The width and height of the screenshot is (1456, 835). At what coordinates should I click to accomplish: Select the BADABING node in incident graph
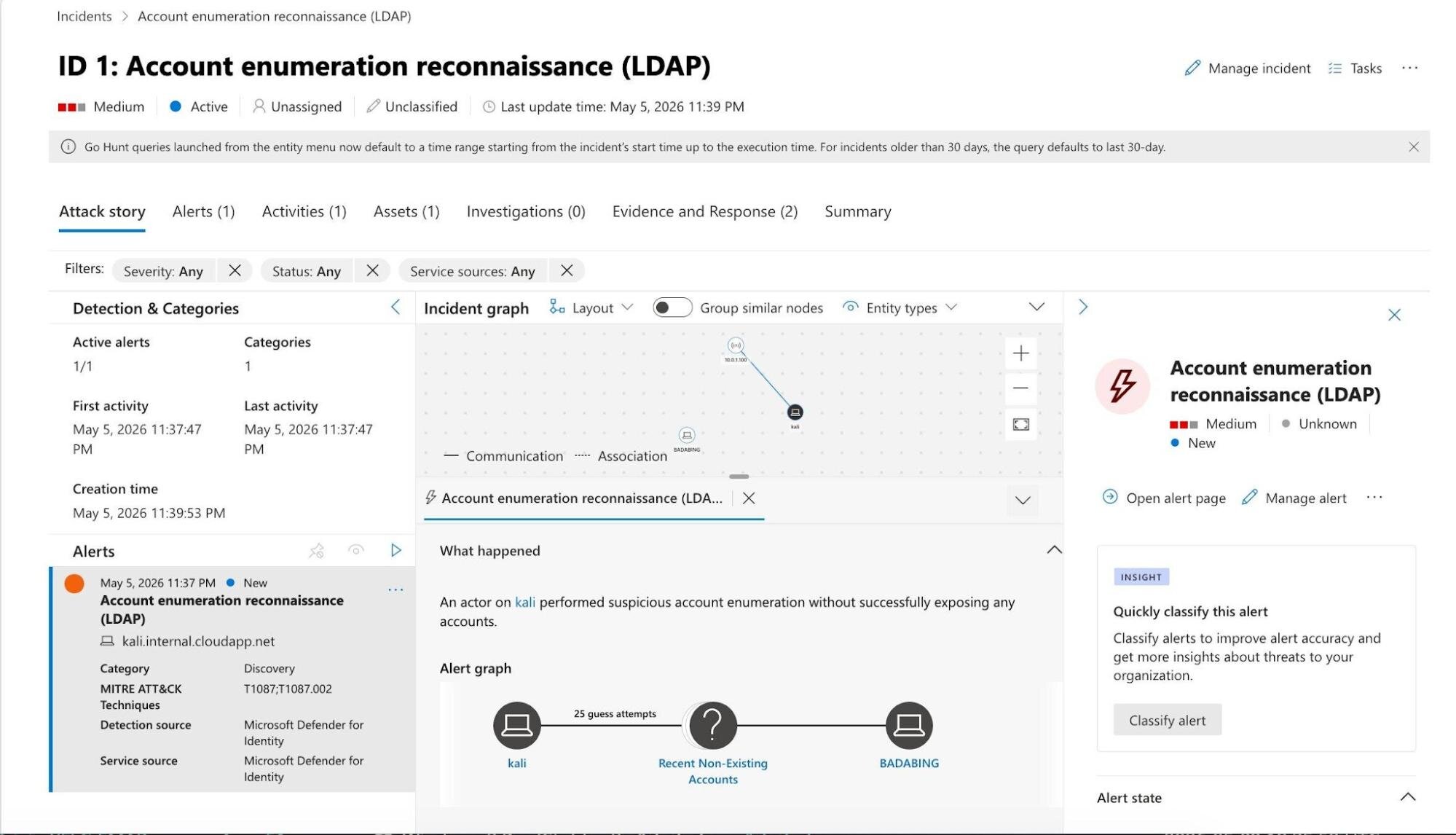coord(687,436)
